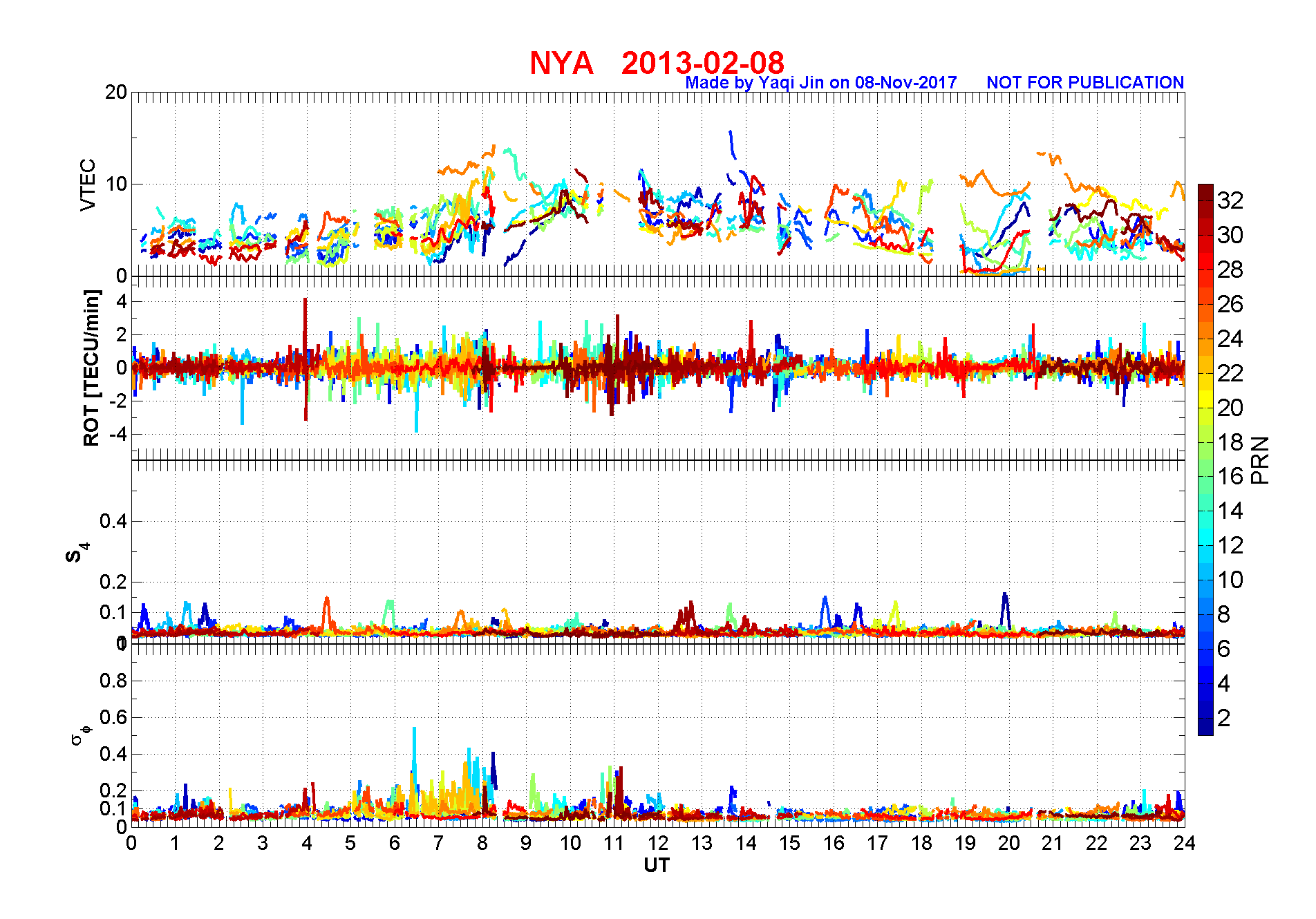
Task: Click colorbar tick label 26
Action: tap(1230, 304)
